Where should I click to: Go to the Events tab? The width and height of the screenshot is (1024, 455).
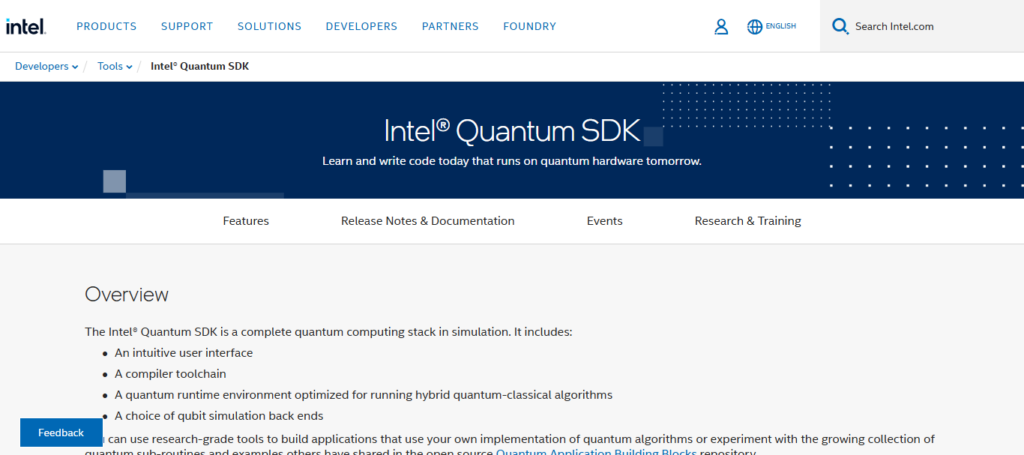605,221
